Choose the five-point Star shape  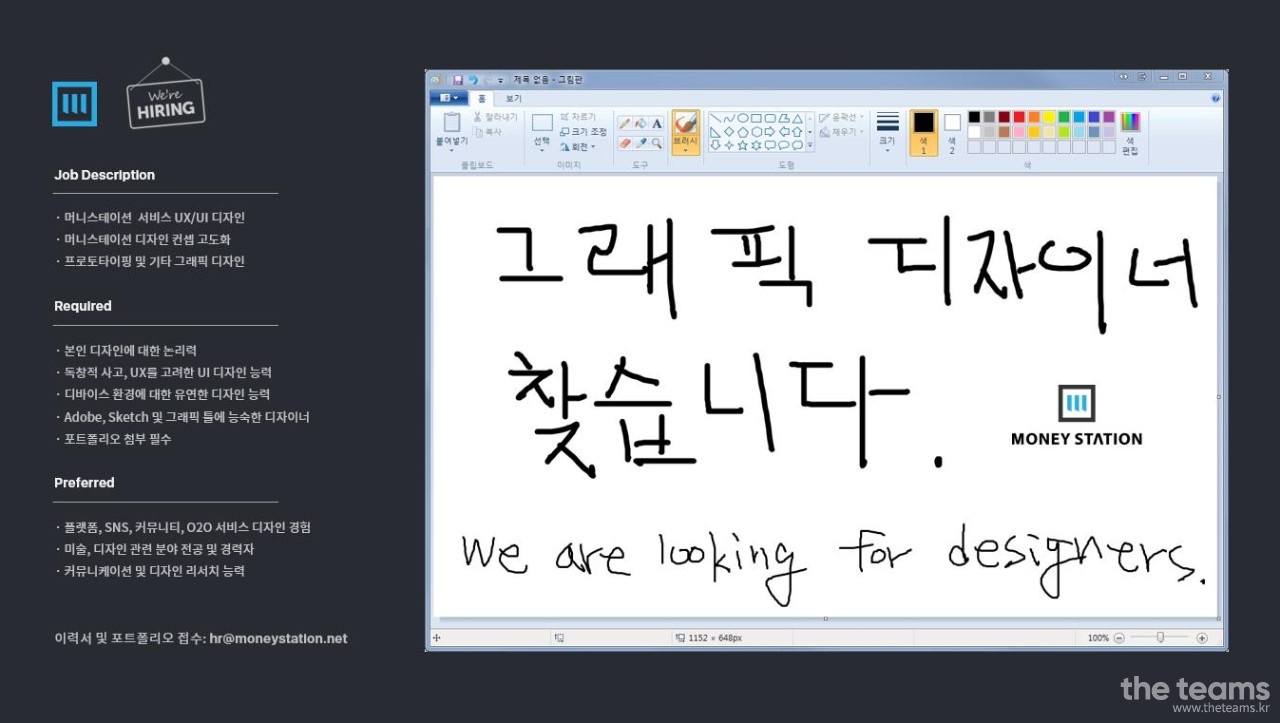coord(743,145)
